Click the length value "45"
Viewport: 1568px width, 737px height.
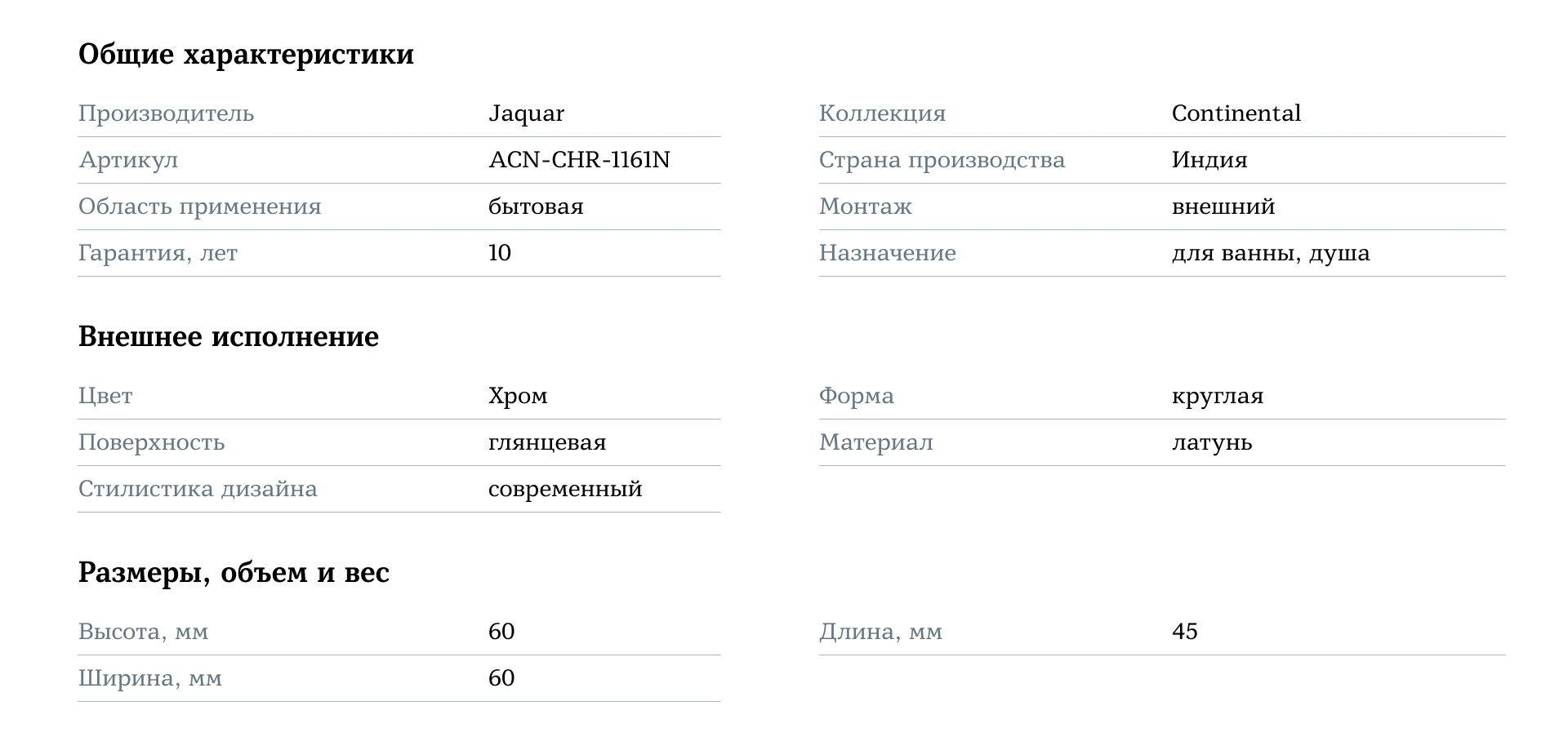point(1184,632)
